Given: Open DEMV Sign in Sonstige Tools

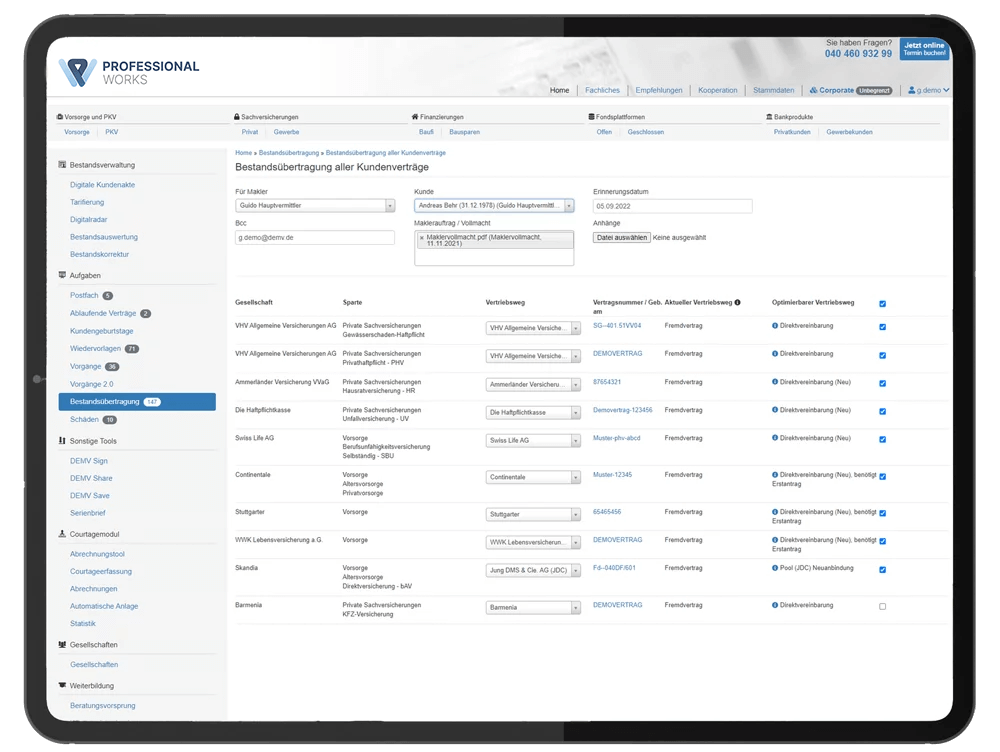Looking at the screenshot, I should pyautogui.click(x=89, y=461).
